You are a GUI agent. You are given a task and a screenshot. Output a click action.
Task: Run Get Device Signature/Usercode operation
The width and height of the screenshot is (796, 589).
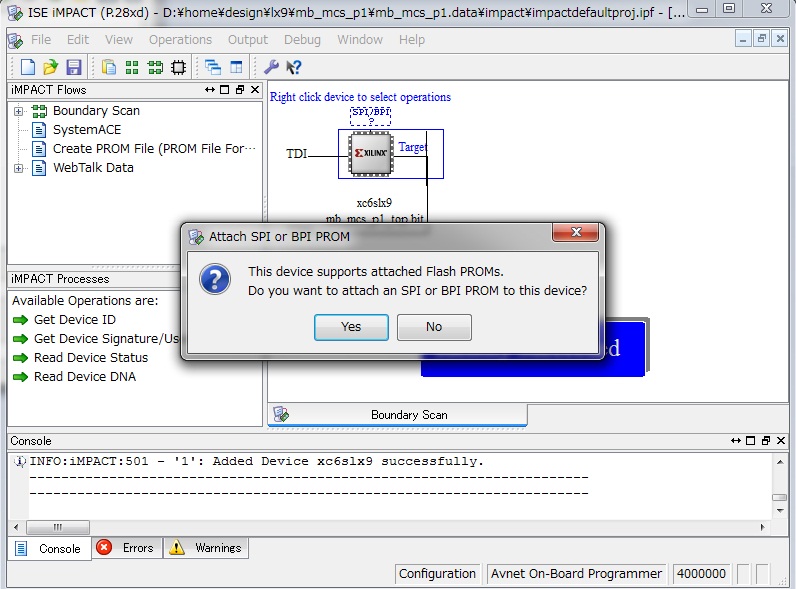pos(107,339)
